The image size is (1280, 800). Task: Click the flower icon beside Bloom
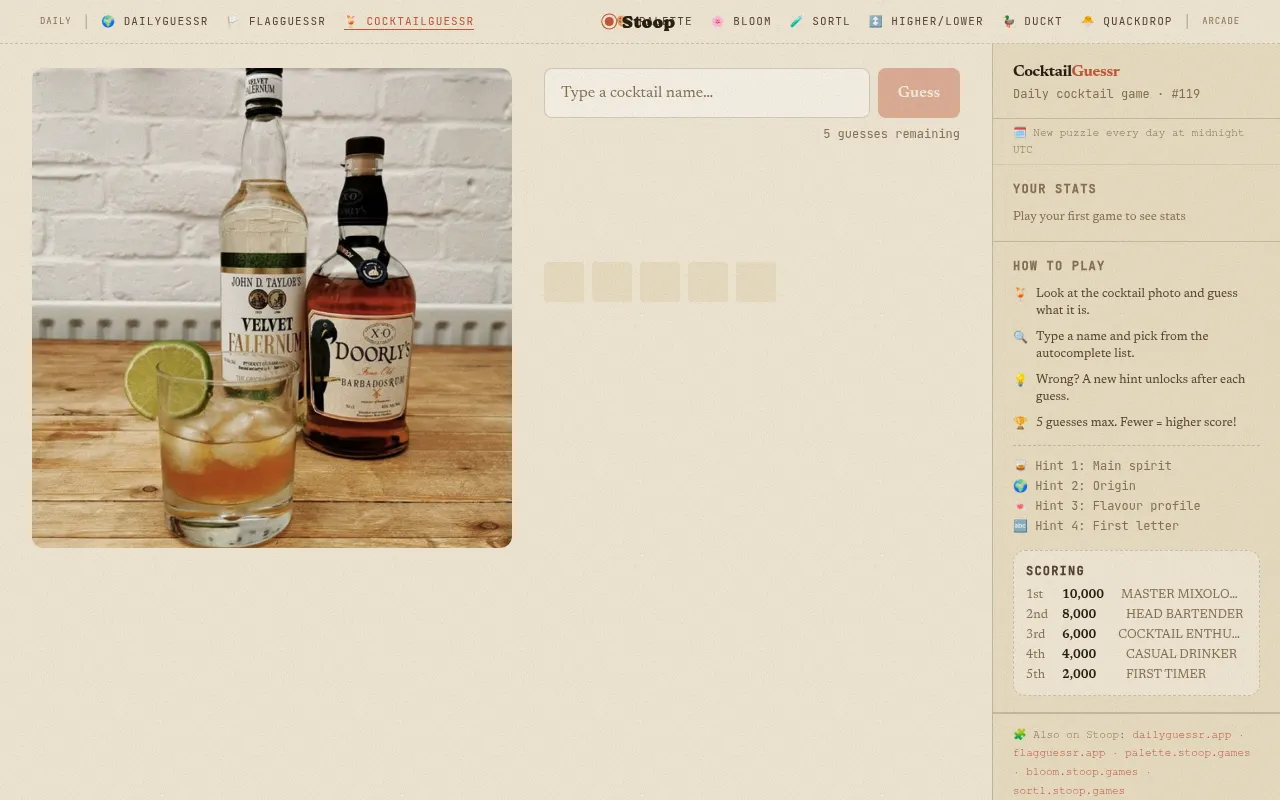[x=718, y=21]
